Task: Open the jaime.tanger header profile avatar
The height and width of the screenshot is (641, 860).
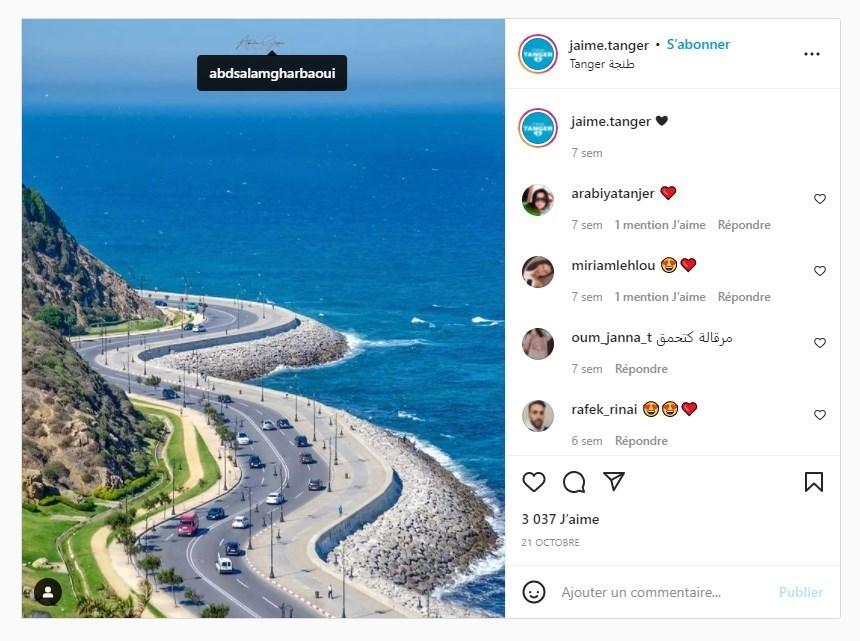Action: pyautogui.click(x=538, y=54)
